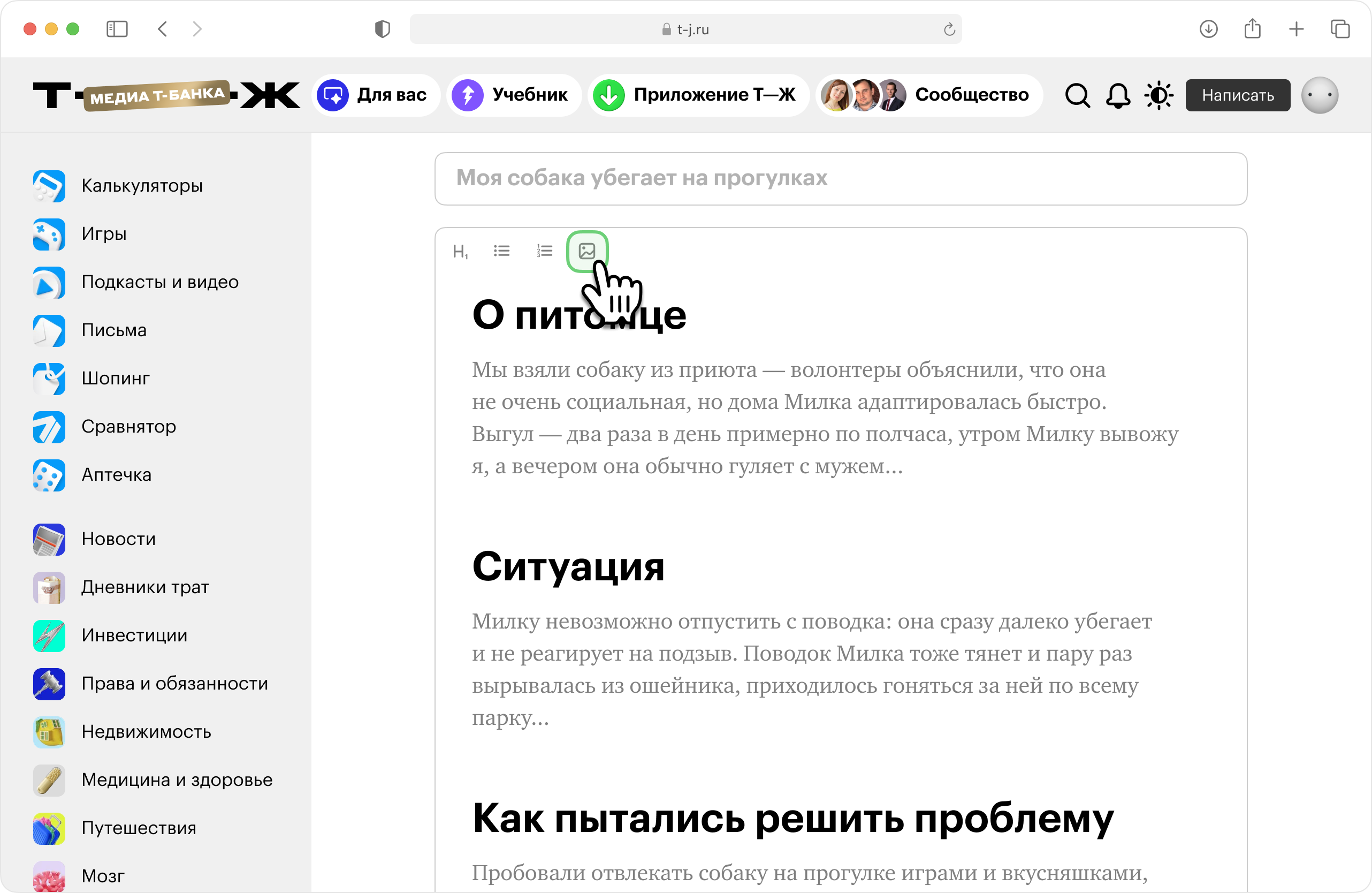This screenshot has width=1372, height=893.
Task: Open the Share menu in Safari
Action: tap(1252, 29)
